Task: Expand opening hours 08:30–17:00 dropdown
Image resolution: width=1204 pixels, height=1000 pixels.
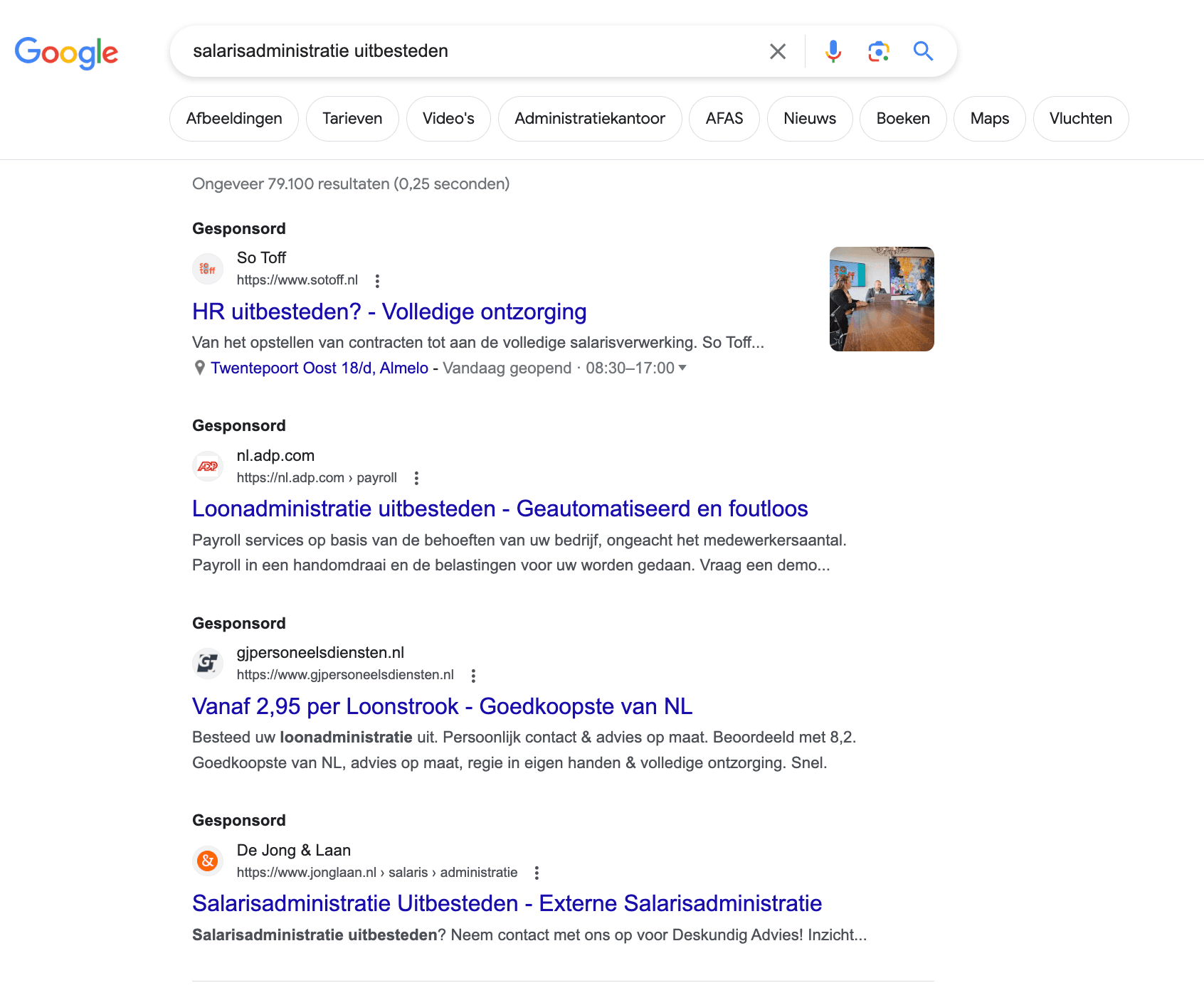Action: pyautogui.click(x=682, y=368)
